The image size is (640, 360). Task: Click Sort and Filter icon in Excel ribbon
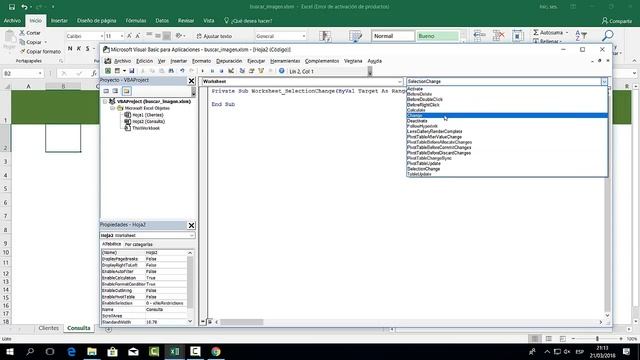(581, 36)
